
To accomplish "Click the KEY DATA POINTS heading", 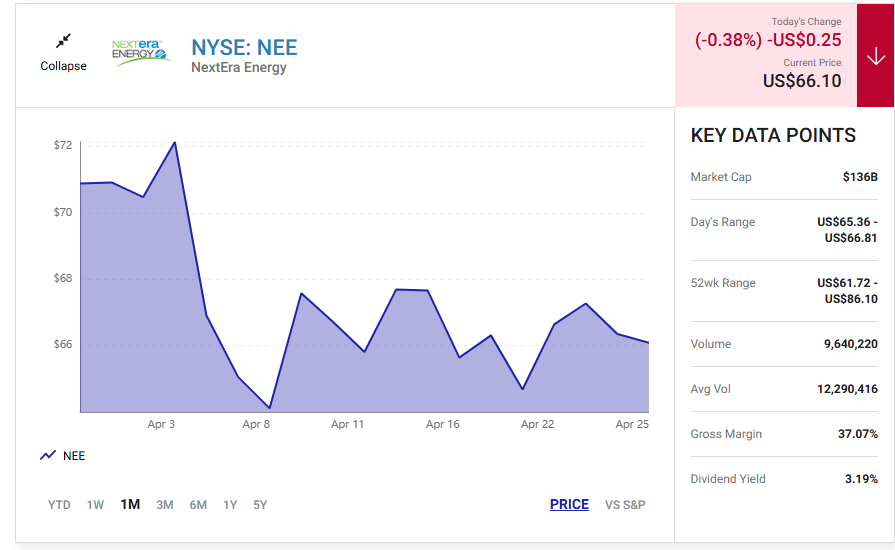I will pyautogui.click(x=773, y=136).
